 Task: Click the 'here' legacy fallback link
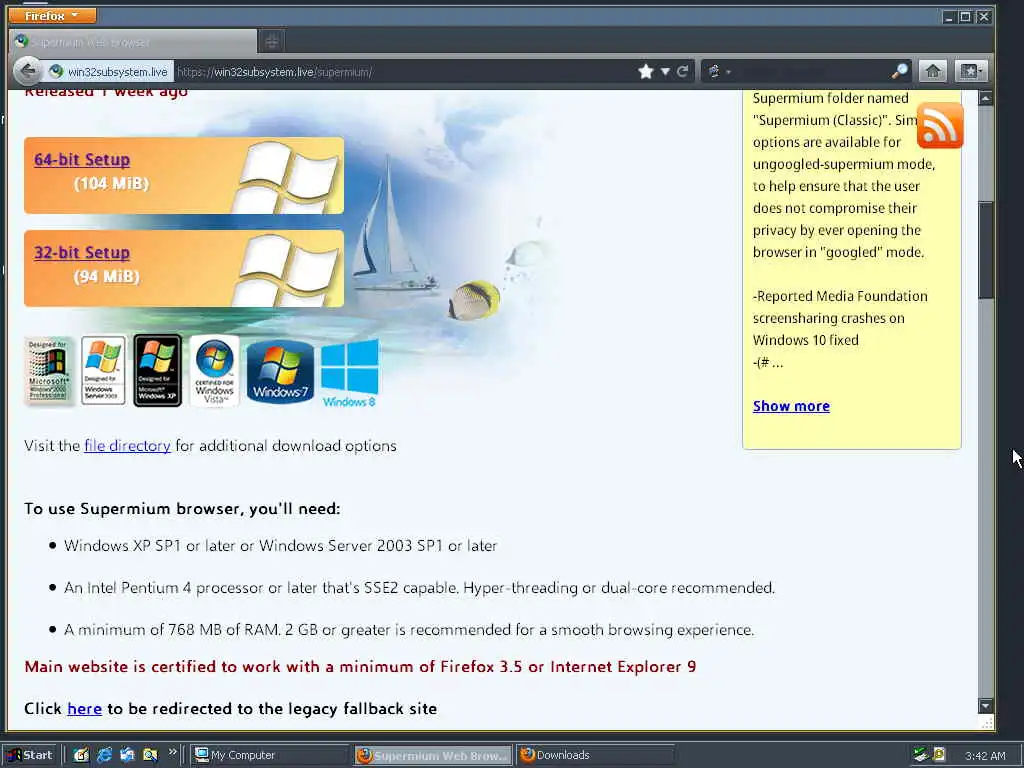84,709
